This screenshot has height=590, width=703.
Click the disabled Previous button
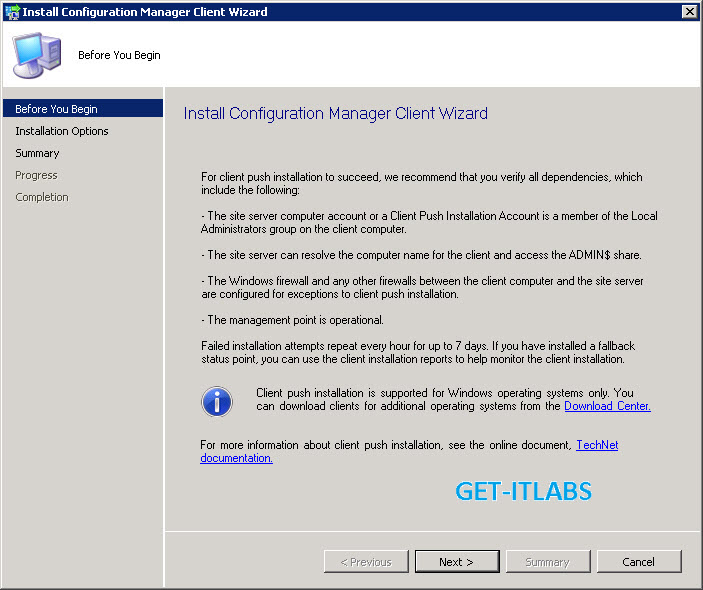(366, 561)
